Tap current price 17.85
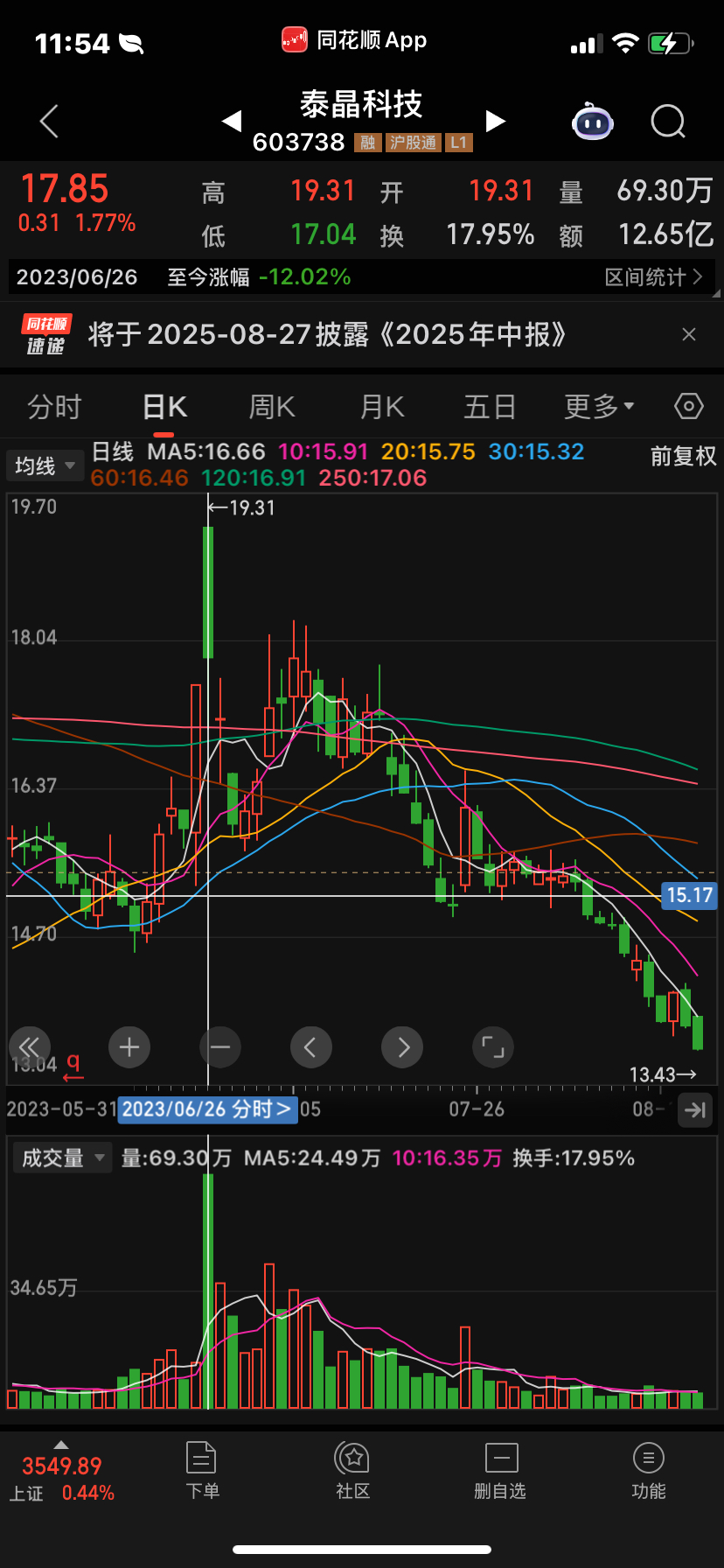The height and width of the screenshot is (1568, 724). (x=64, y=189)
